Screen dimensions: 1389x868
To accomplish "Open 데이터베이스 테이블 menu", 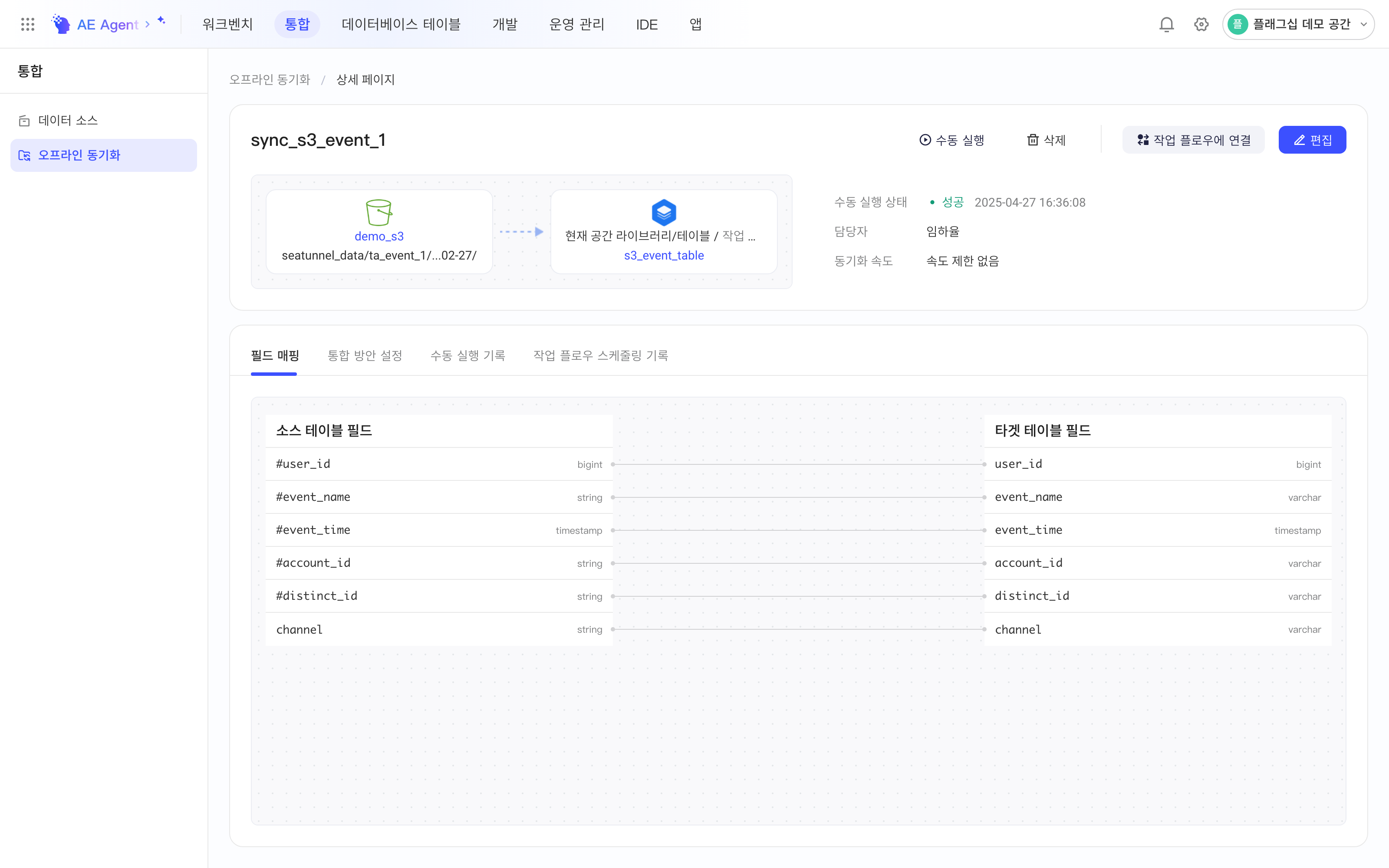I will click(401, 24).
